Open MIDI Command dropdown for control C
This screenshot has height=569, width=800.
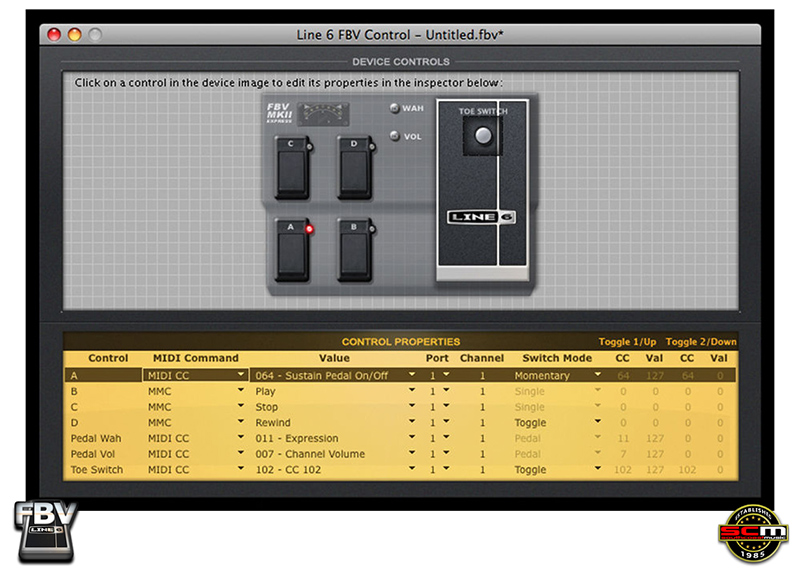click(x=241, y=407)
